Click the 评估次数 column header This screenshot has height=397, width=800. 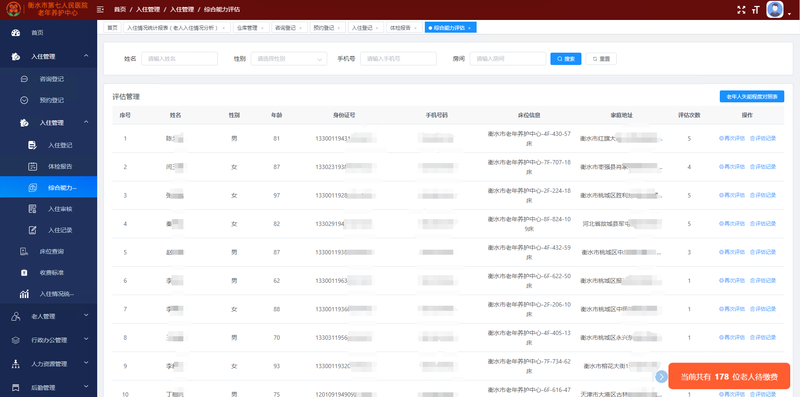point(689,115)
